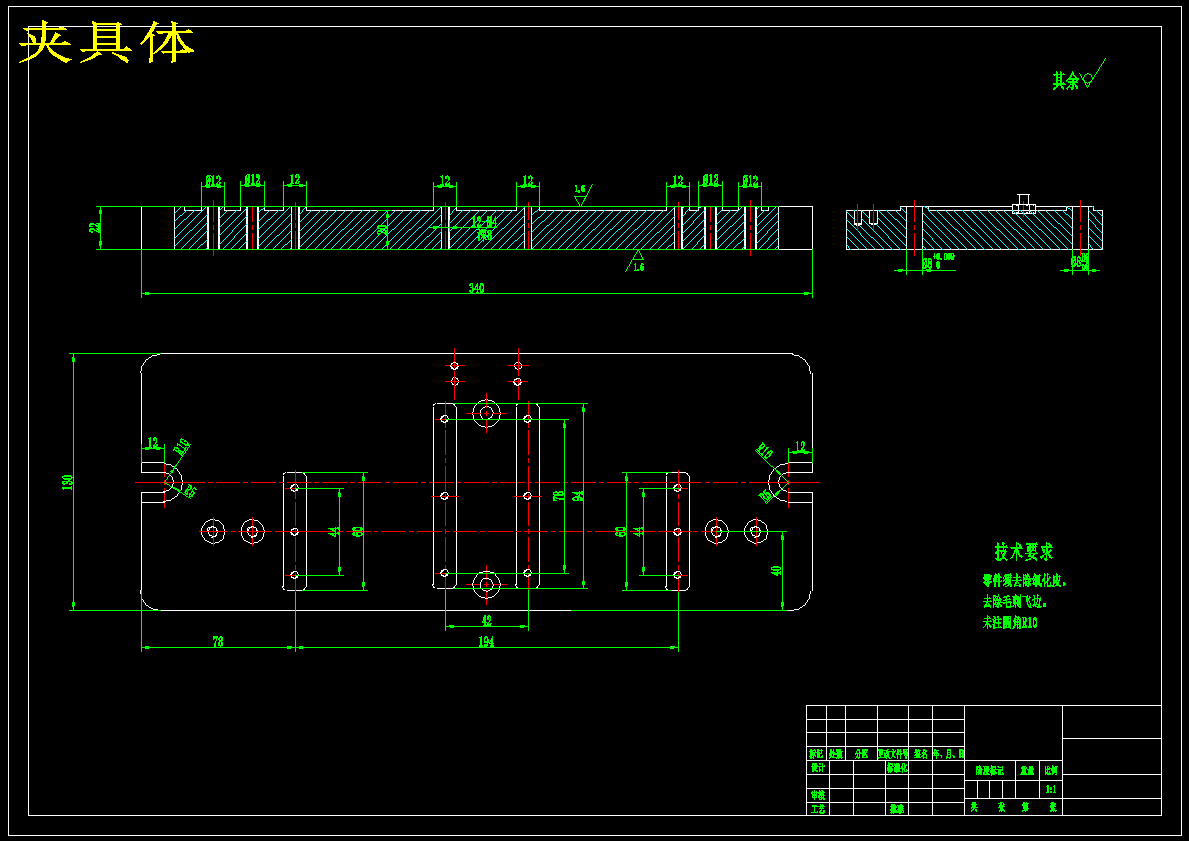Select the 340 overall length dimension
The width and height of the screenshot is (1189, 841).
tap(476, 288)
